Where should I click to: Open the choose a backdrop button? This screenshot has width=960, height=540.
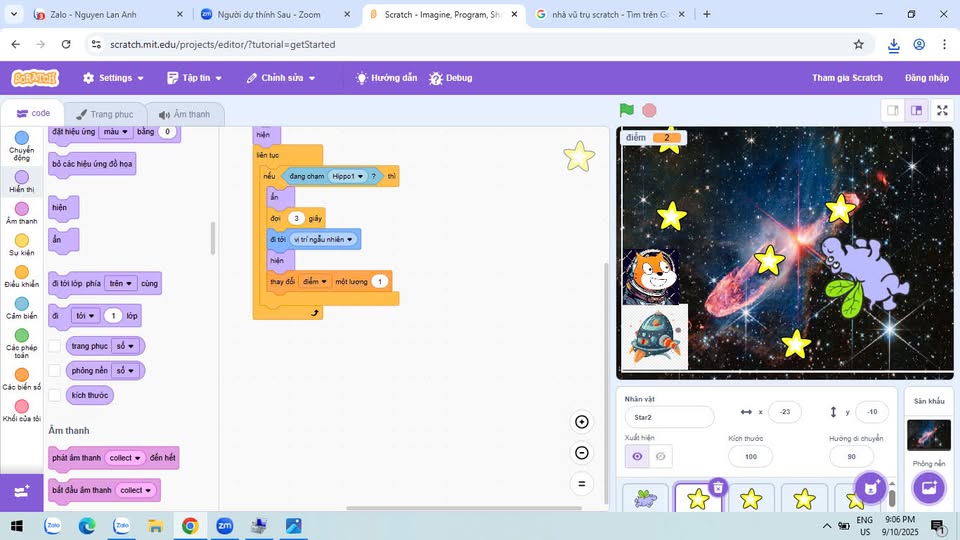929,488
